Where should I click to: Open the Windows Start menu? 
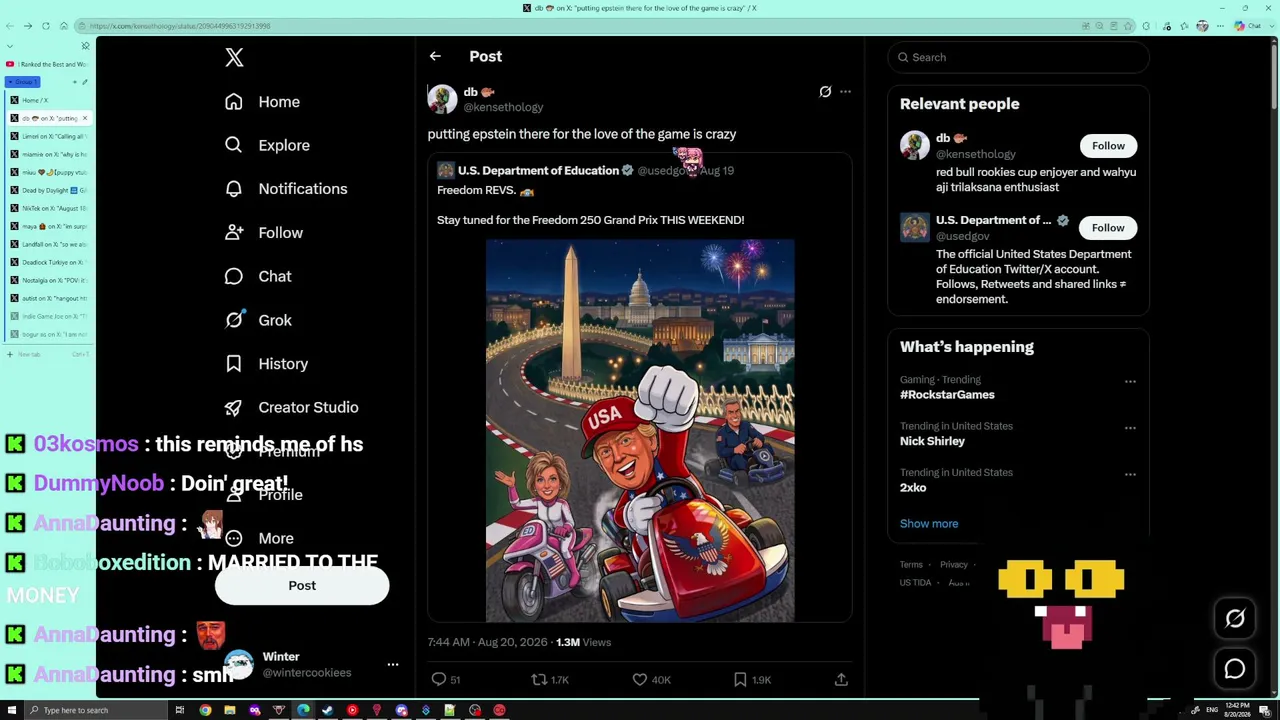11,710
